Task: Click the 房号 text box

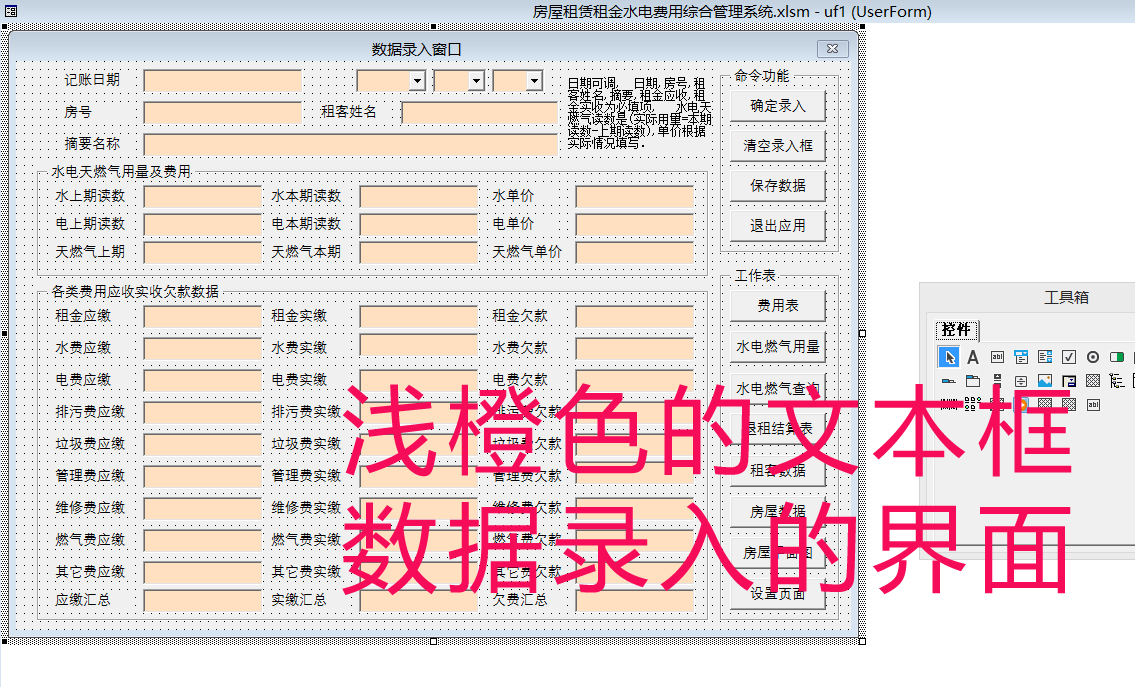Action: 223,112
